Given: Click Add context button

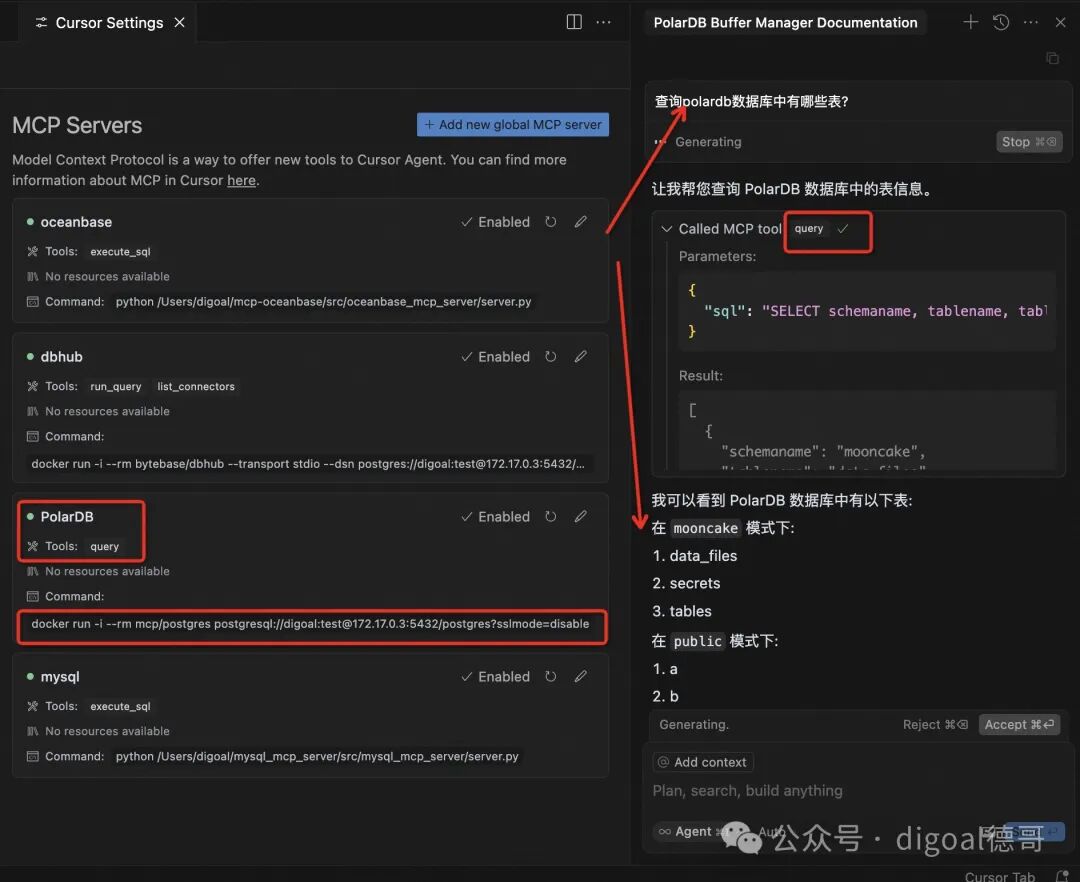Looking at the screenshot, I should pos(703,762).
